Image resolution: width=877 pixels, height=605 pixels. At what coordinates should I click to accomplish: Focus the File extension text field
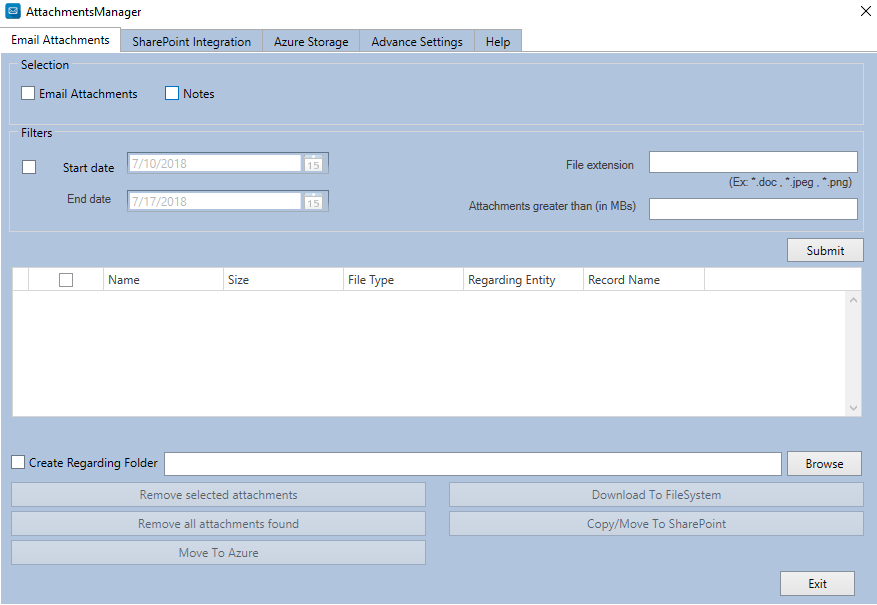coord(753,162)
